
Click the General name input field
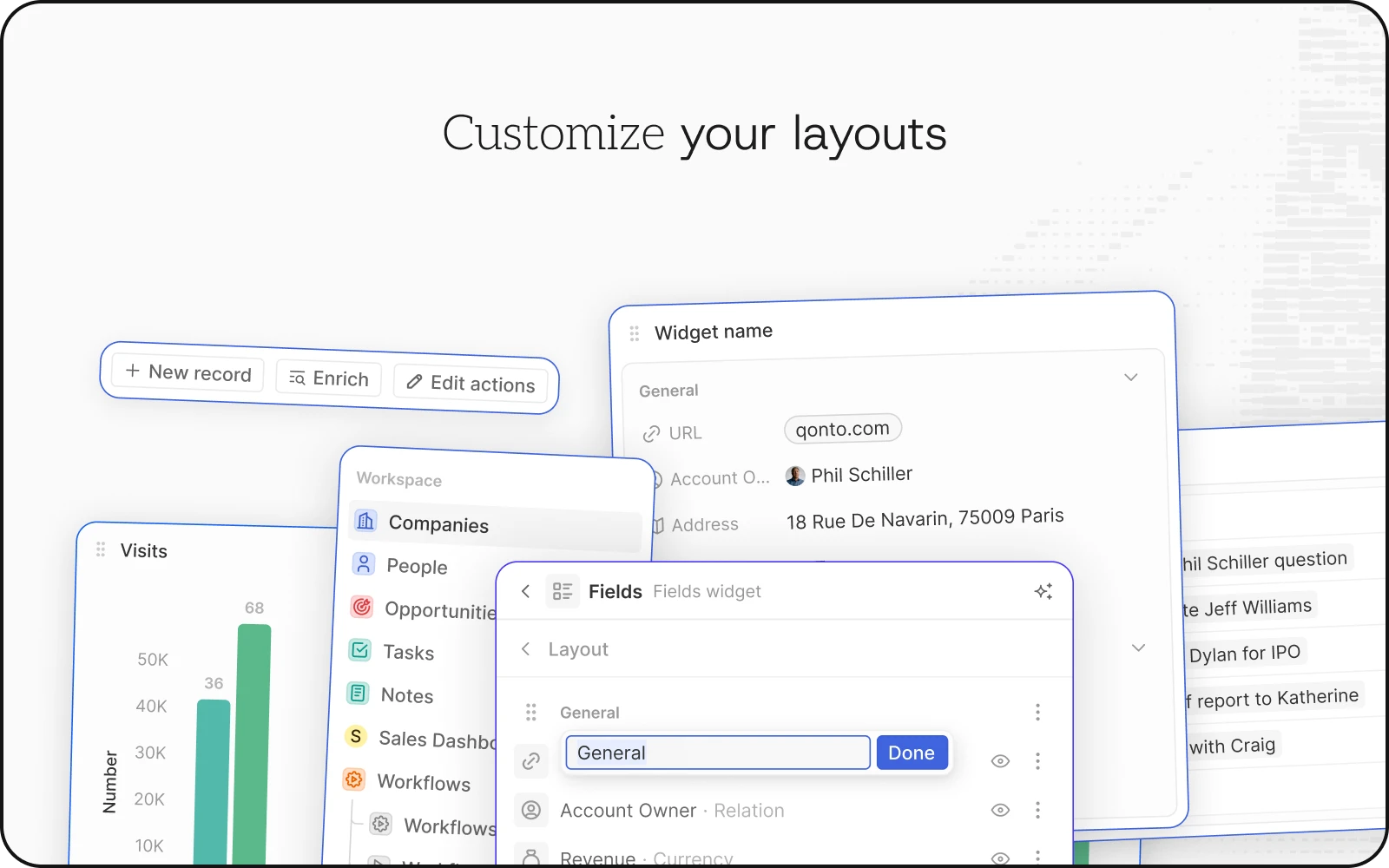(718, 753)
